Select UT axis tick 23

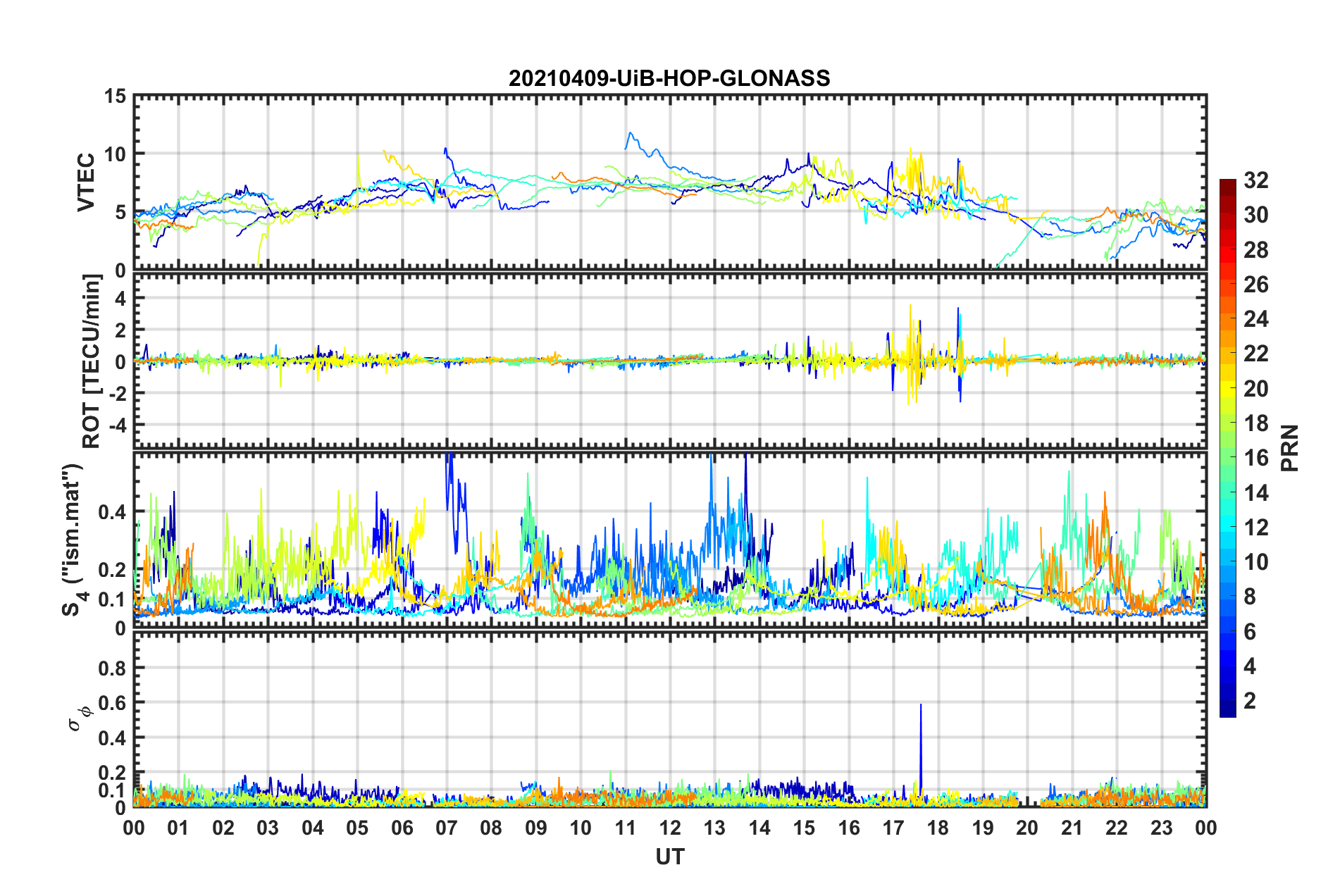1162,827
